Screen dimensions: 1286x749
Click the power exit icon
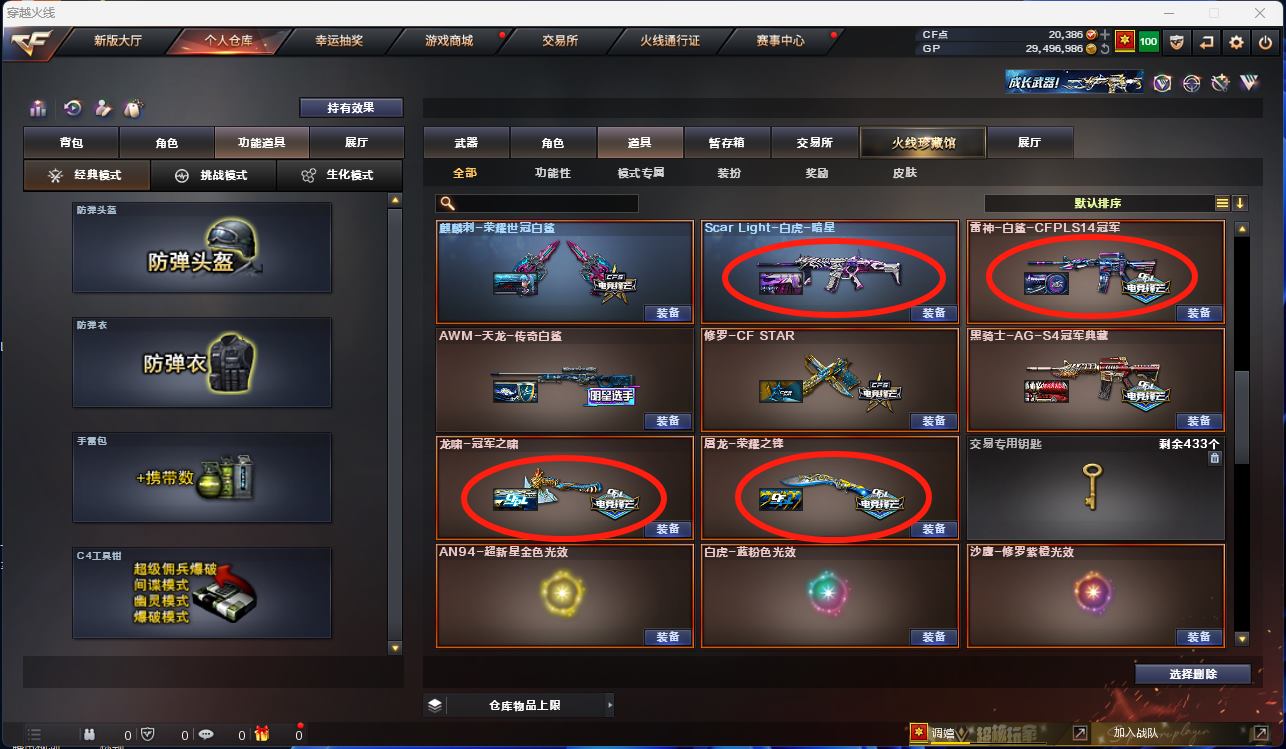point(1265,42)
